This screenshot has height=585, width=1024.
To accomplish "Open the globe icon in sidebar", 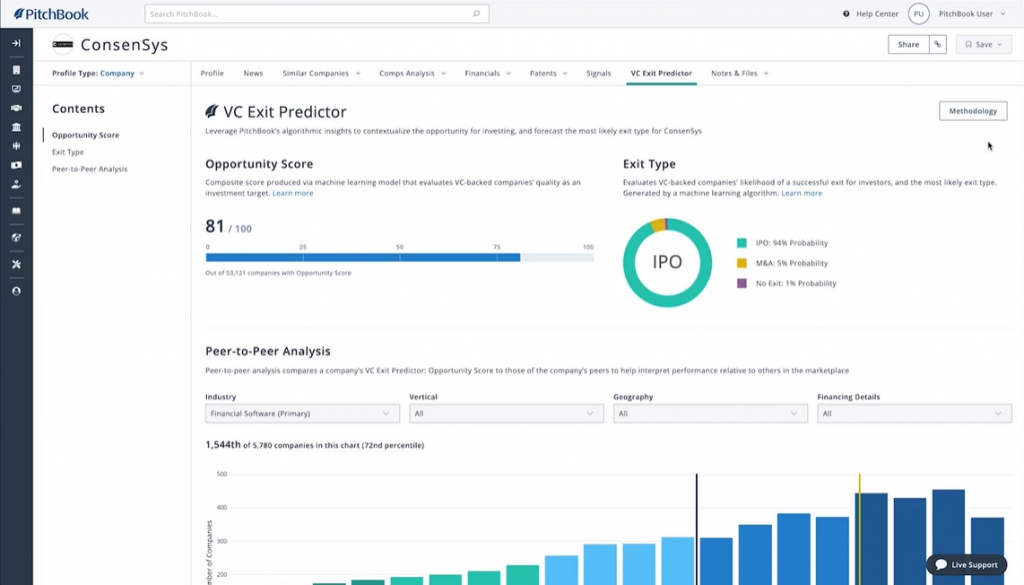I will click(16, 238).
